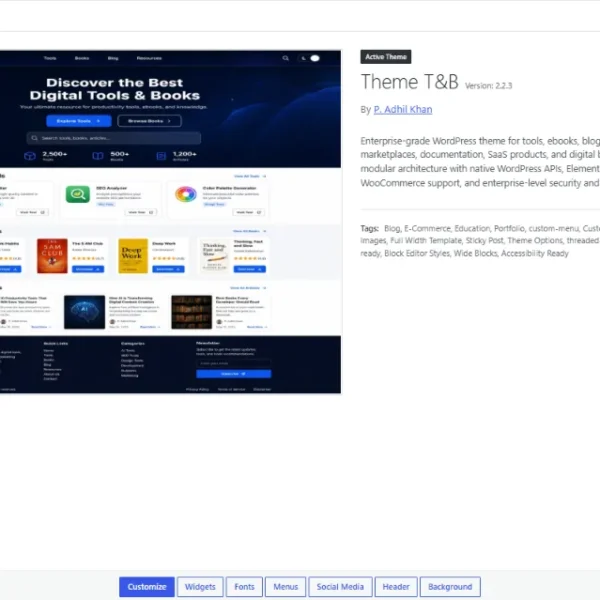Click the Subscribe button in preview footer

coord(234,374)
